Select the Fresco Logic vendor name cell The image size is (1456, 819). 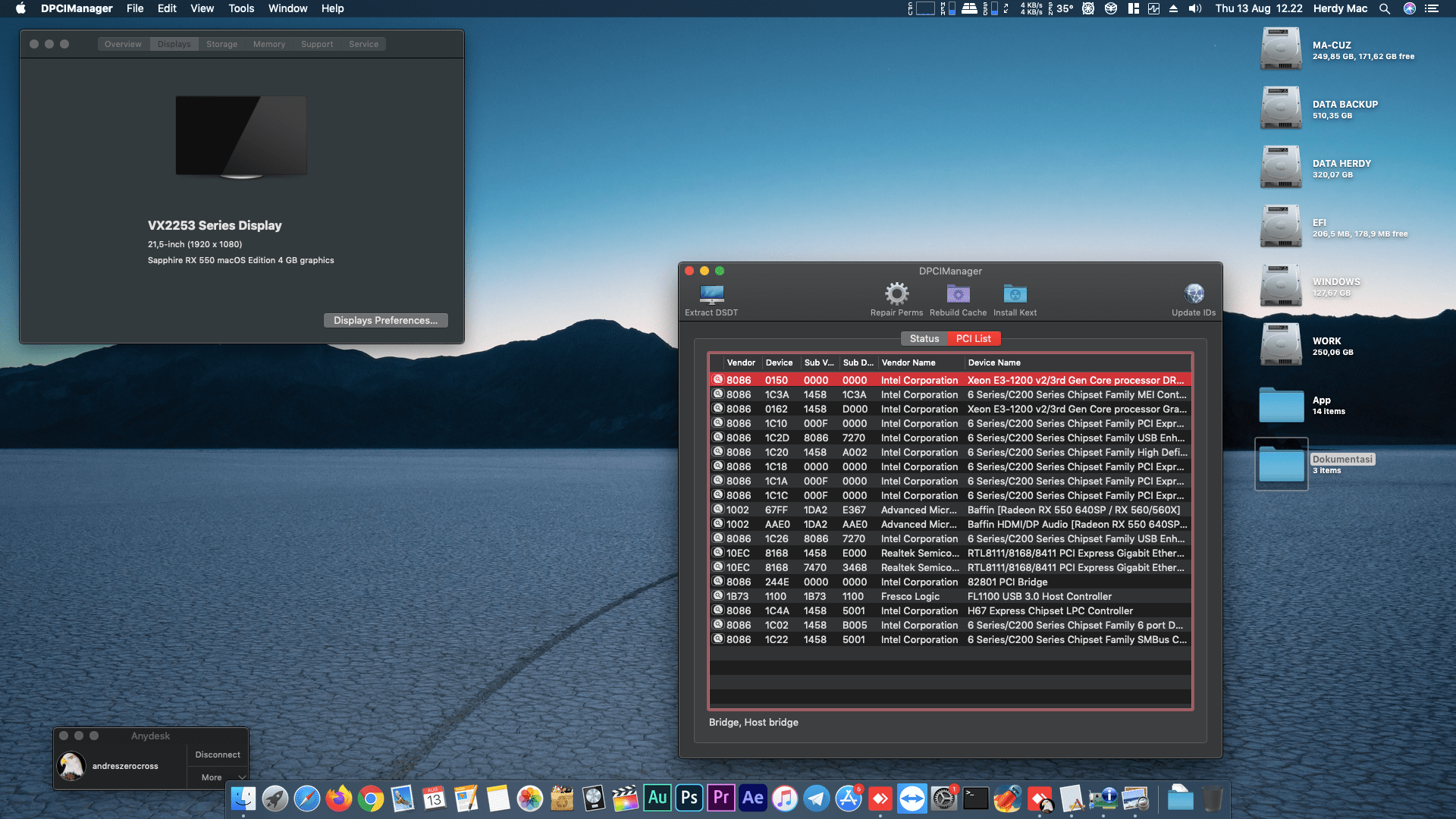coord(910,597)
